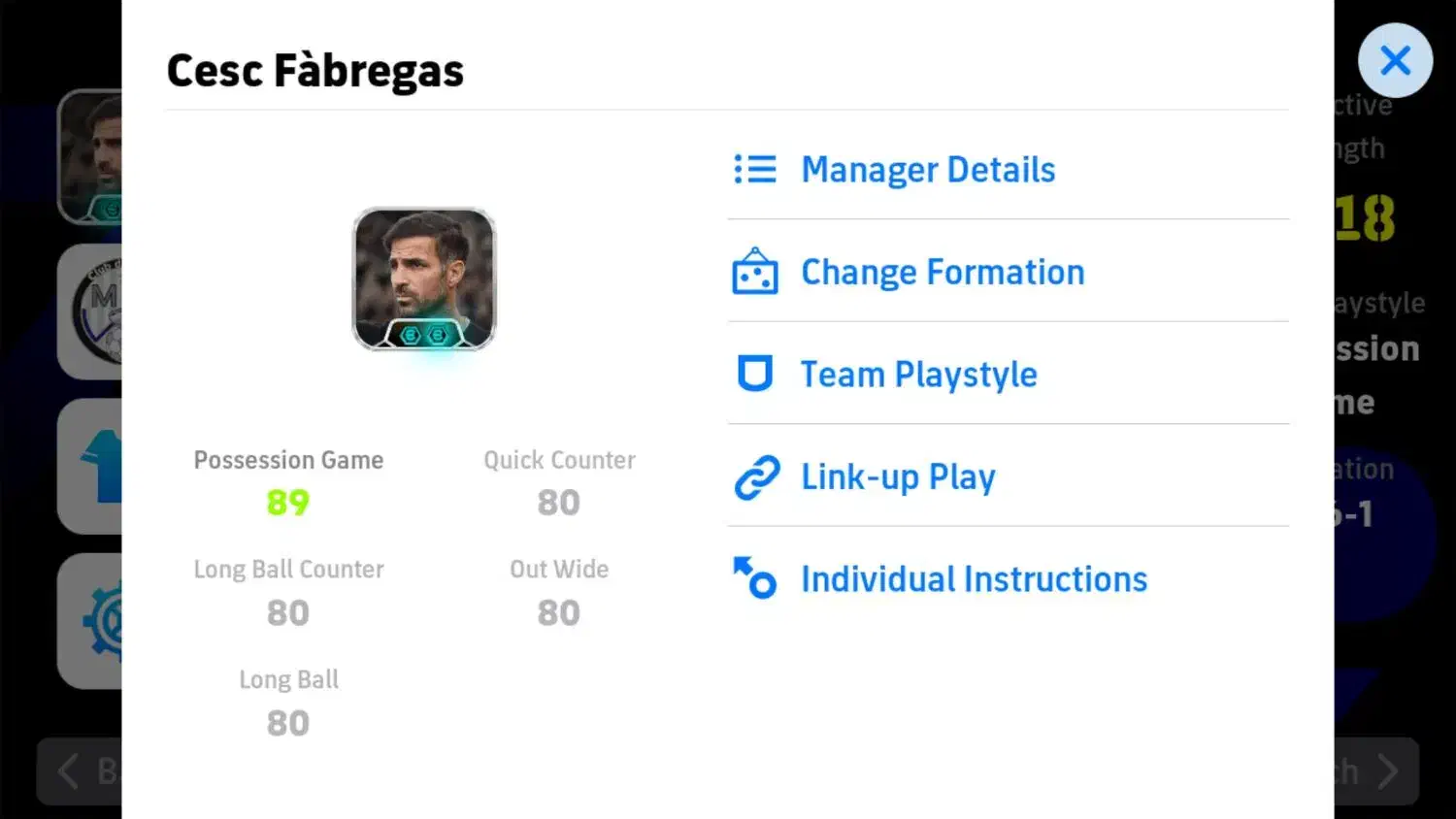Close the Cesc Fàbregas manager dialog
The width and height of the screenshot is (1456, 819).
[1395, 61]
